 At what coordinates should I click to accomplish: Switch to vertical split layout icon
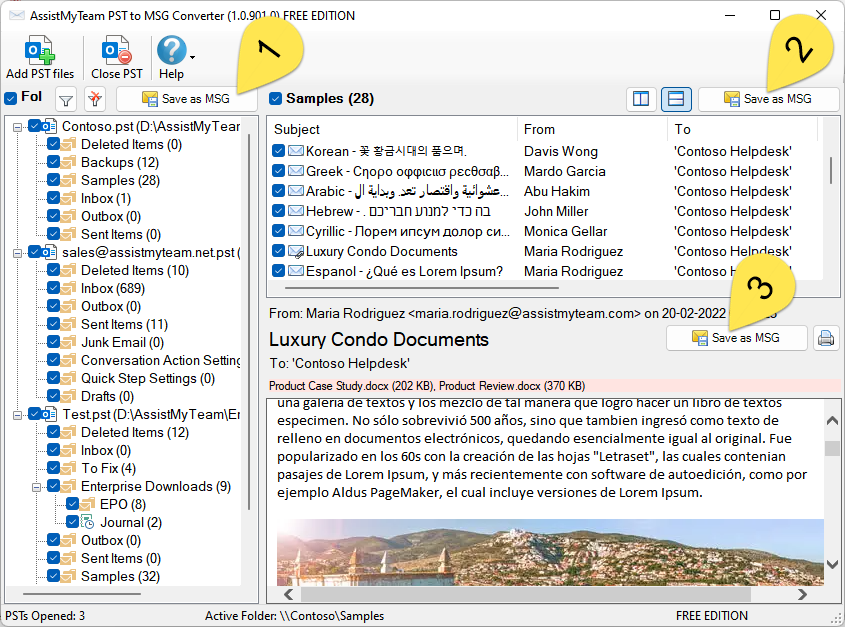tap(641, 99)
